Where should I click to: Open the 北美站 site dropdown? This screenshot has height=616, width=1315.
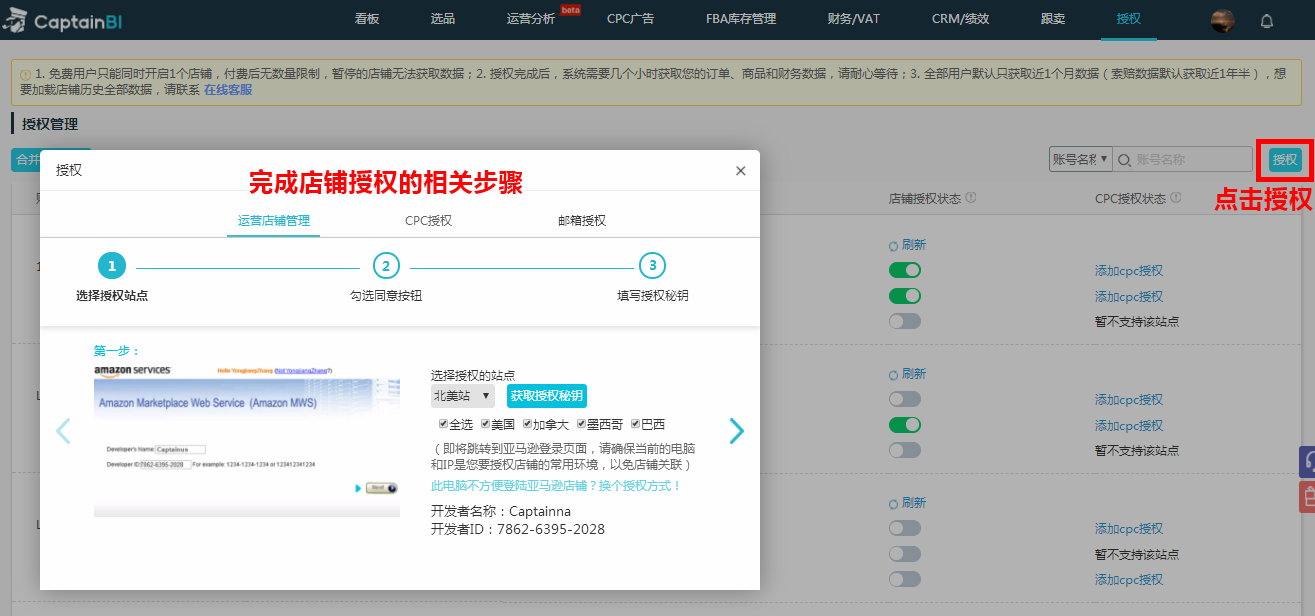(463, 396)
